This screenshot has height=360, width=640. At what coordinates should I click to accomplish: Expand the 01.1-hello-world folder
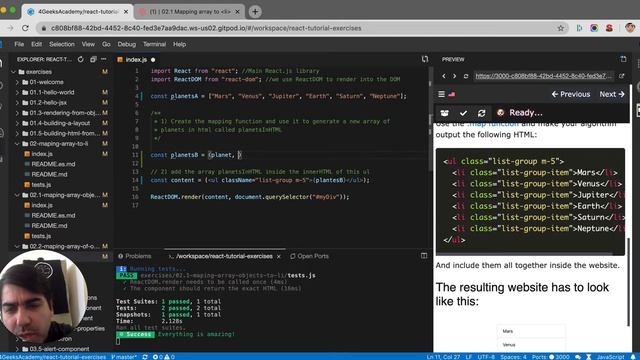[17, 92]
